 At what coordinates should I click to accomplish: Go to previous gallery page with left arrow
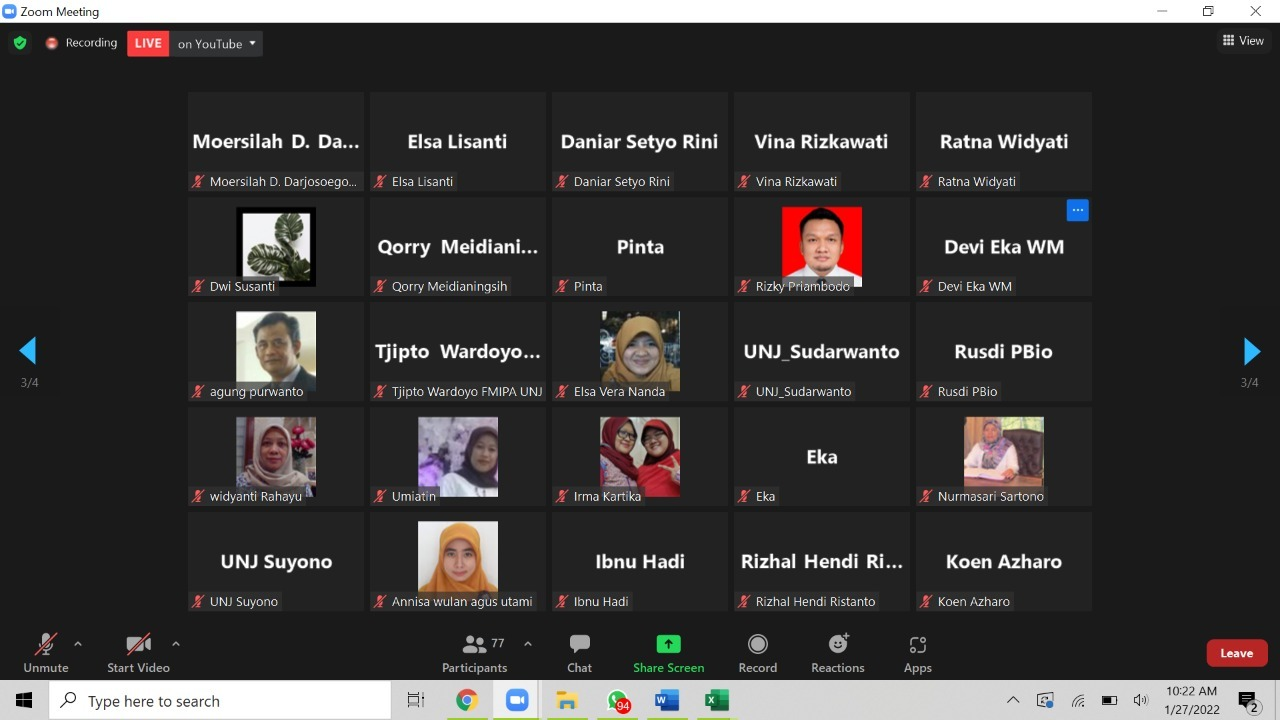tap(28, 351)
